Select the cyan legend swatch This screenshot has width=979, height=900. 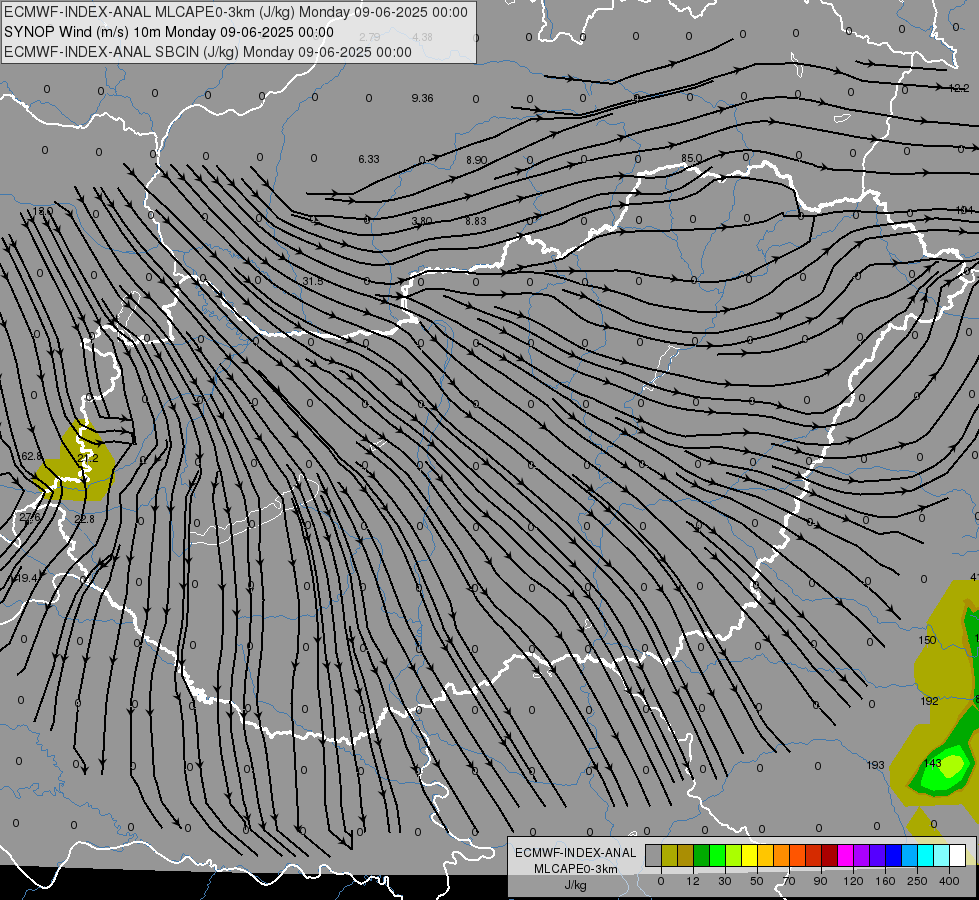click(926, 855)
